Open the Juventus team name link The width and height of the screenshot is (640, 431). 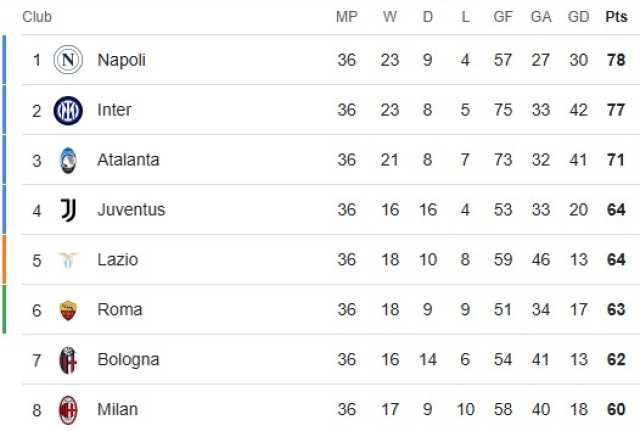[x=131, y=210]
